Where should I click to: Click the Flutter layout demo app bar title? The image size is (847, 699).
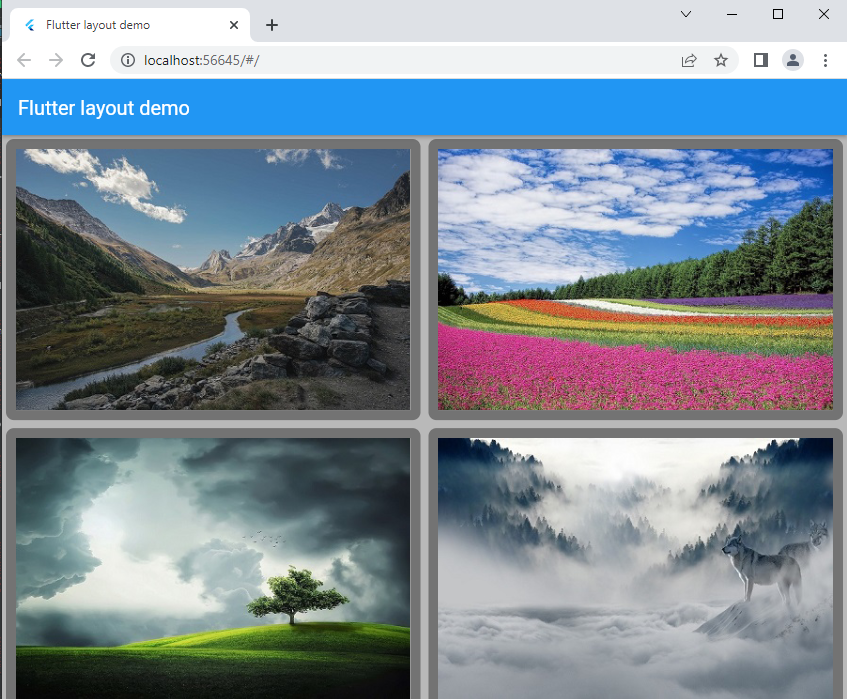tap(104, 108)
